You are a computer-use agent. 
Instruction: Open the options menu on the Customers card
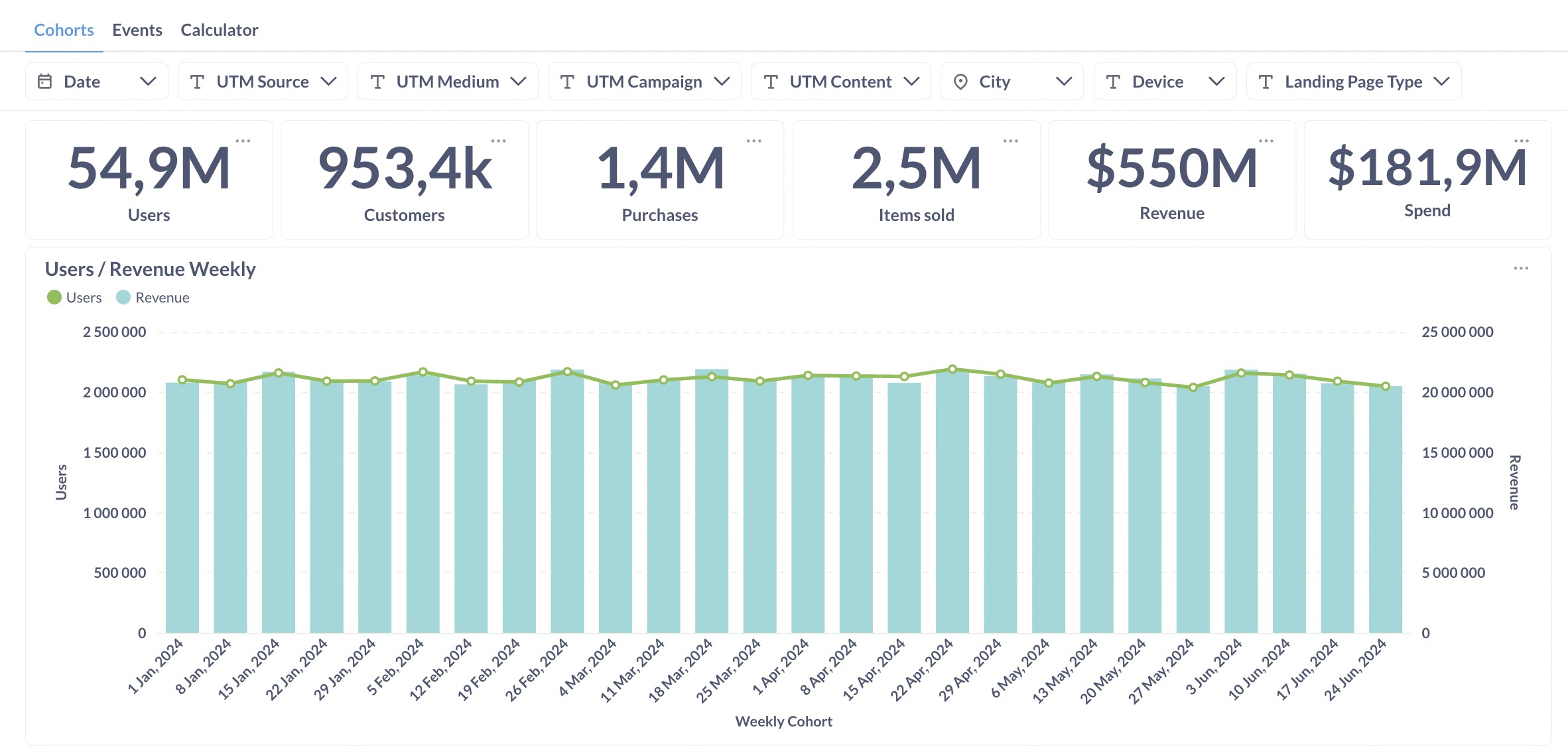pos(499,140)
